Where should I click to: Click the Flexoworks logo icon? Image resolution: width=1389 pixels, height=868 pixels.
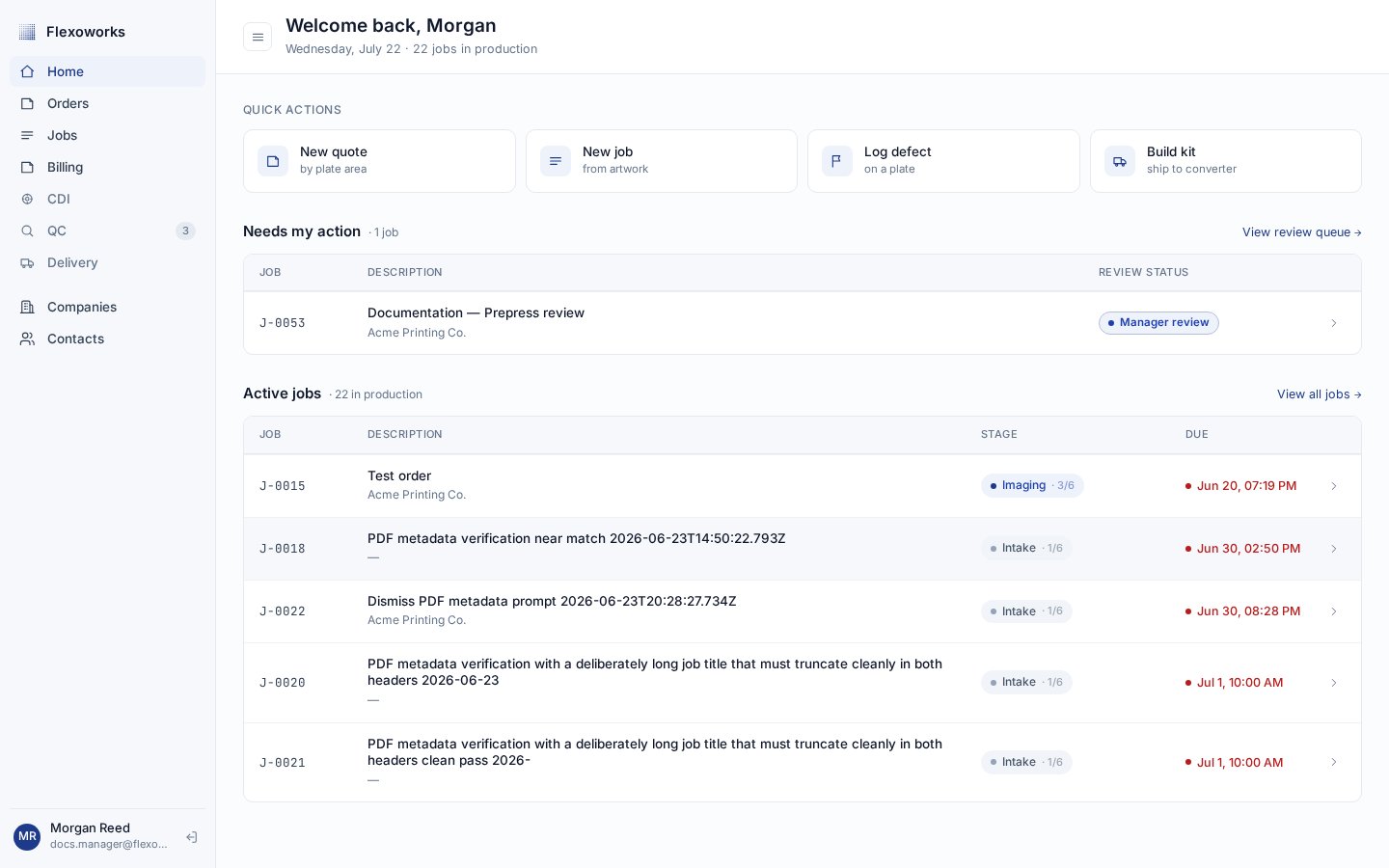[27, 32]
